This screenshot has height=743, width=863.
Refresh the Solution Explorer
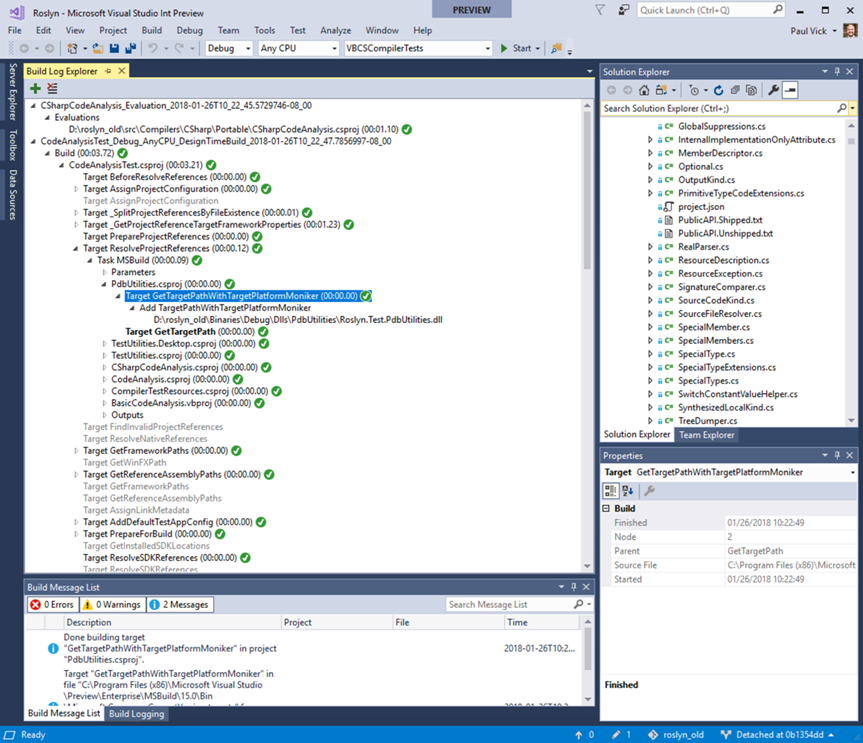coord(719,90)
